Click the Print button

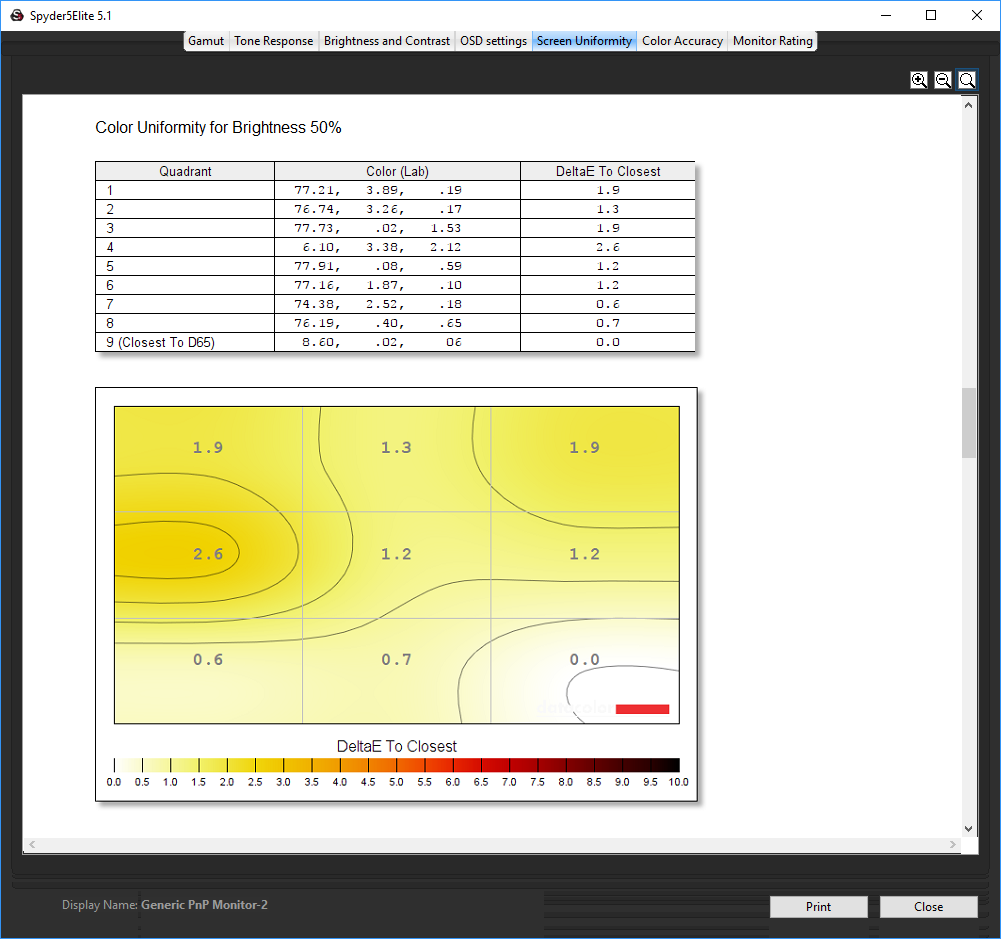pyautogui.click(x=818, y=906)
